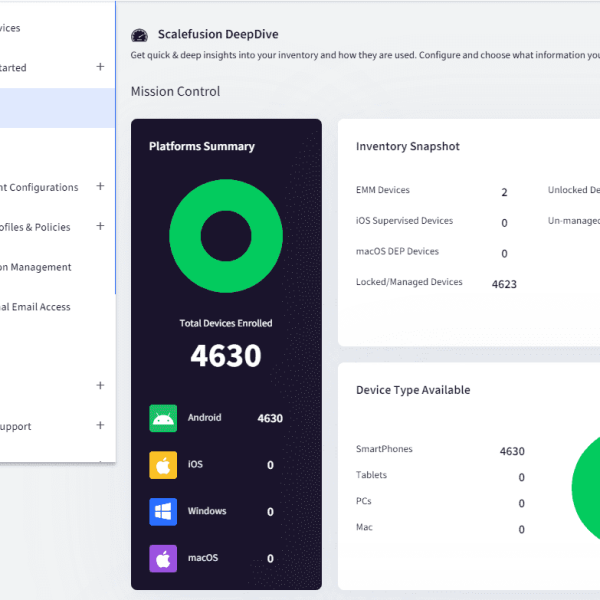Viewport: 600px width, 600px height.
Task: Open the Configurations sidebar item
Action: pyautogui.click(x=39, y=187)
